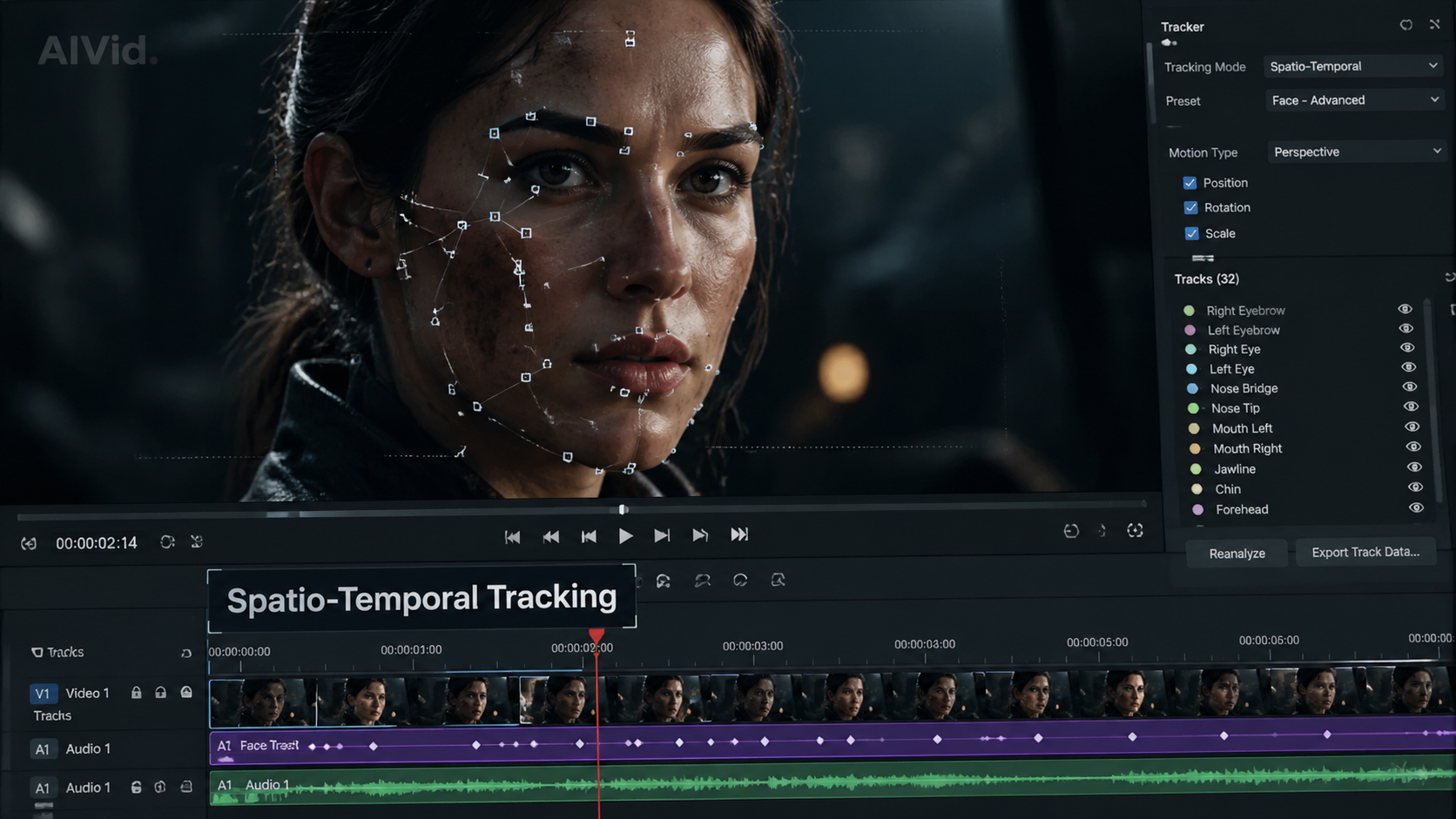The image size is (1456, 819).
Task: Click the circular refresh icon right of the playback bar
Action: coord(1071,531)
